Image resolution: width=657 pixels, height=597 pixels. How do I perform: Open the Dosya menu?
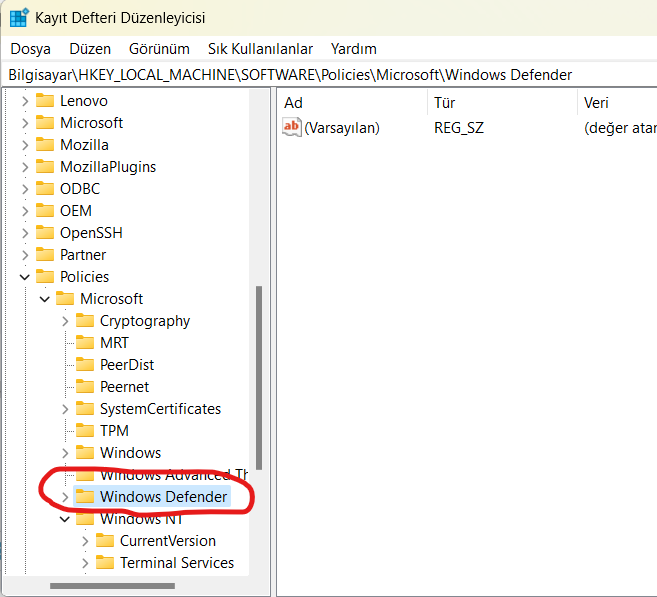click(x=30, y=48)
